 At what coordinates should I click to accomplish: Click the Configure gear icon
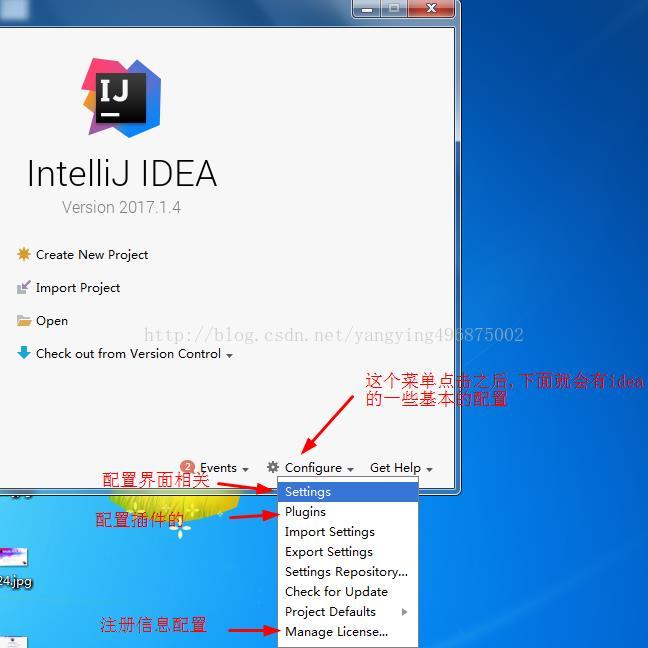pyautogui.click(x=273, y=467)
